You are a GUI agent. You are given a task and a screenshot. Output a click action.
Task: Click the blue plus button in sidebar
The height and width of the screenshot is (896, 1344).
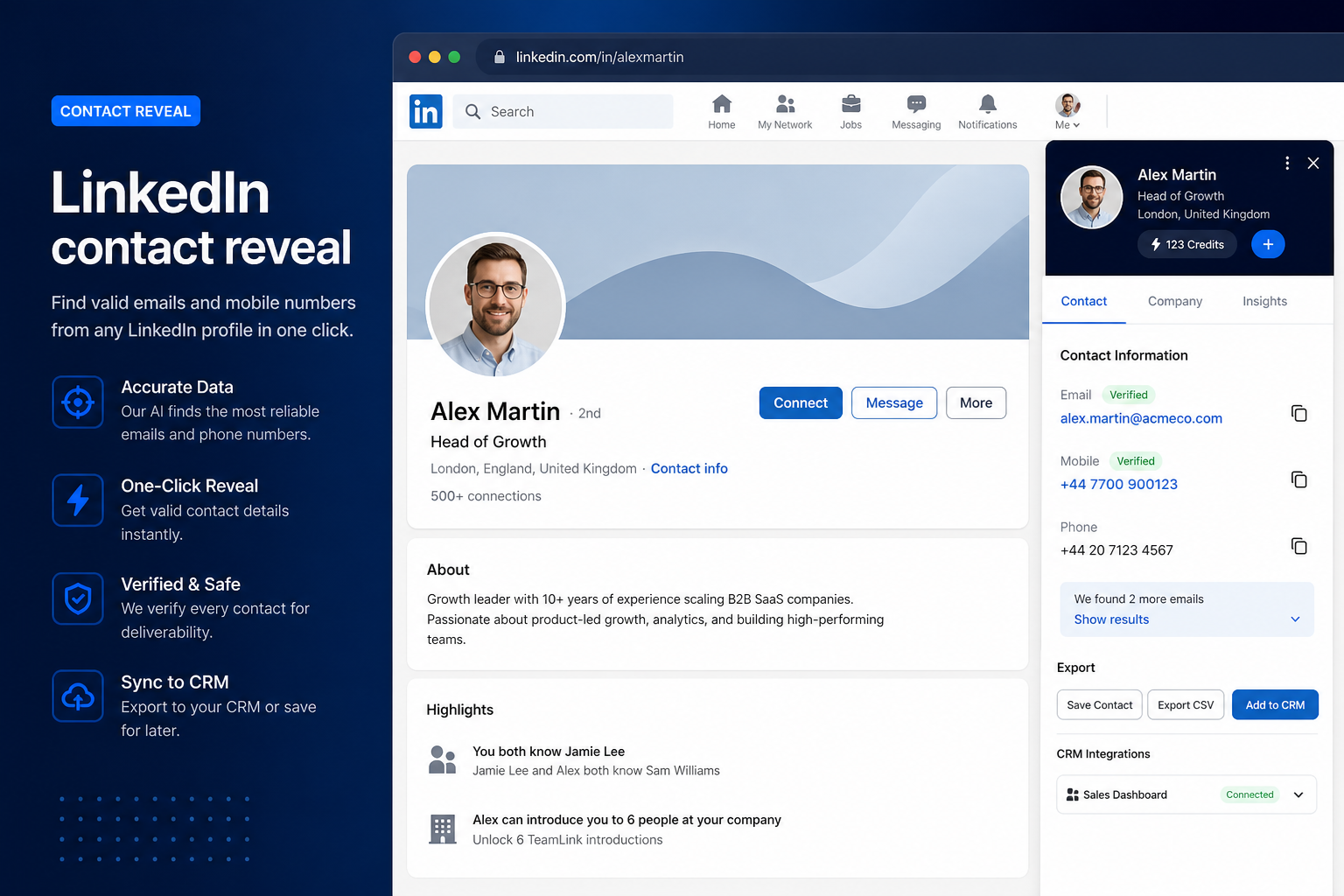pyautogui.click(x=1268, y=244)
